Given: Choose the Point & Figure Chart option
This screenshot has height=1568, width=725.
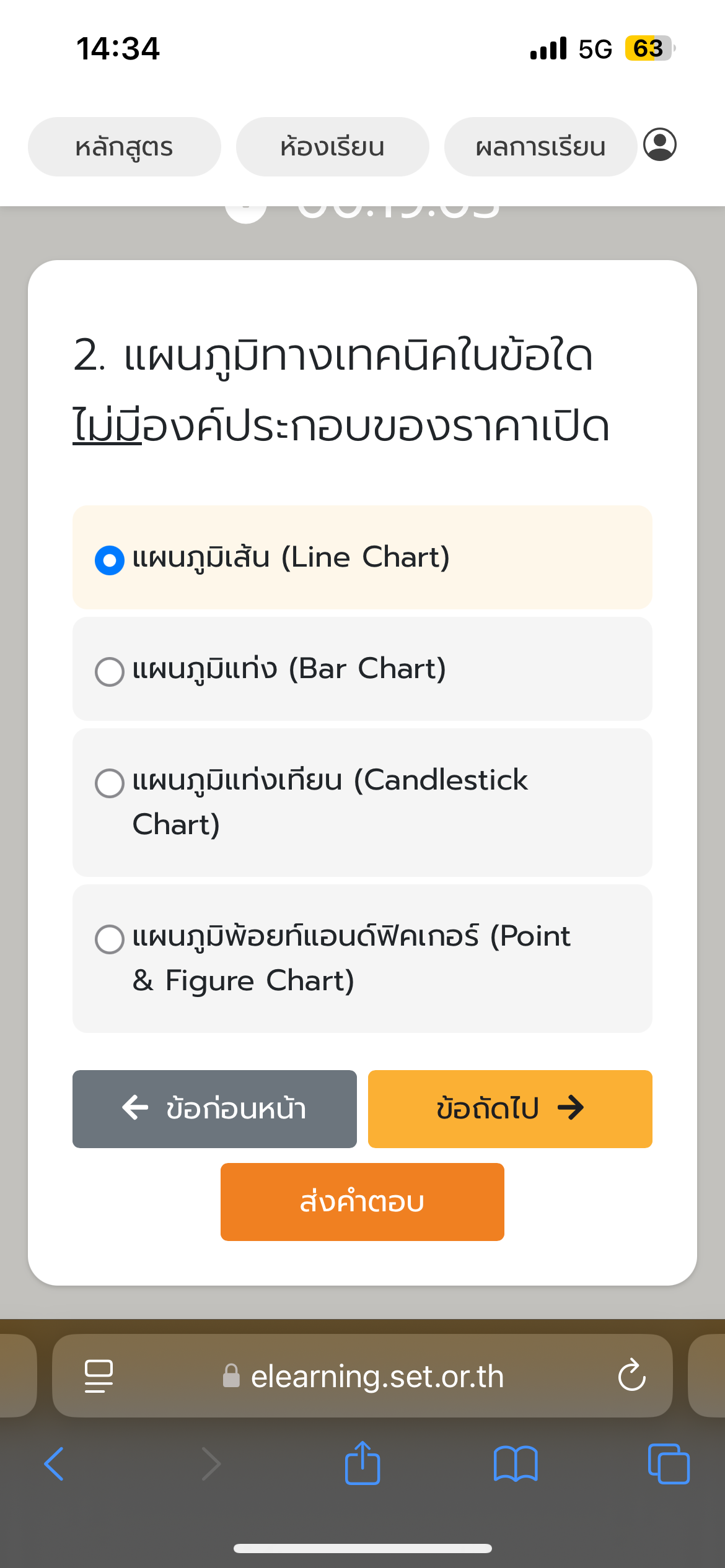Looking at the screenshot, I should point(110,939).
